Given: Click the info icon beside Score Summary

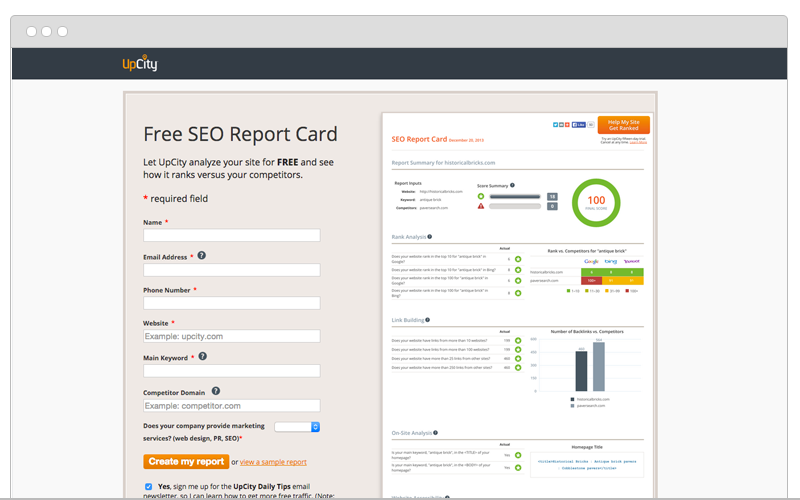Looking at the screenshot, I should (x=512, y=185).
